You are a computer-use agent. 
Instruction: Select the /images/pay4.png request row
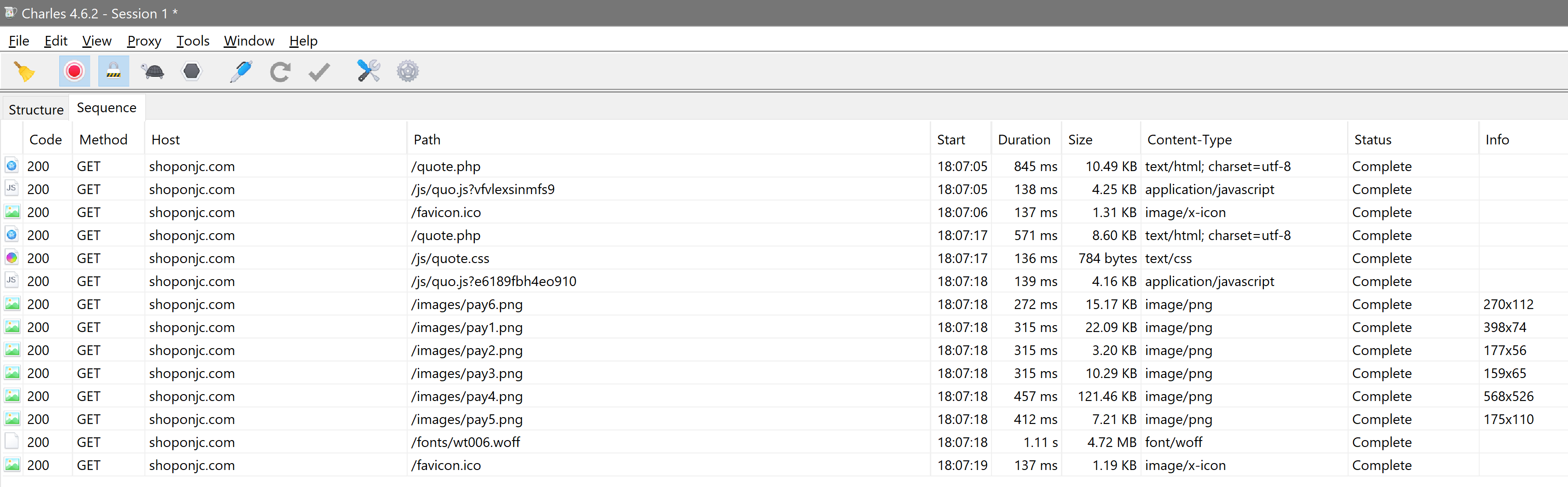tap(784, 396)
